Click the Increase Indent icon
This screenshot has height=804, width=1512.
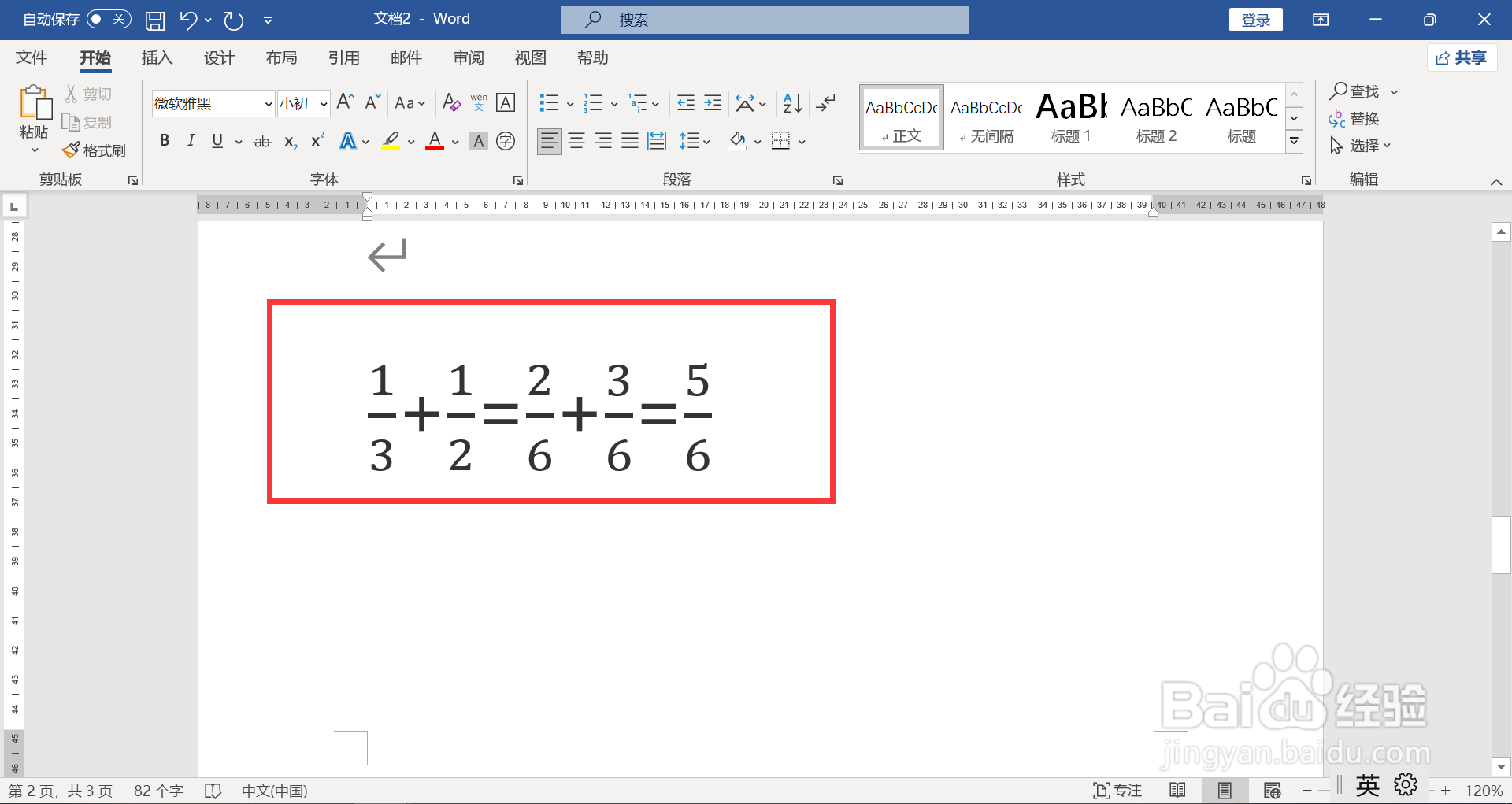click(713, 103)
